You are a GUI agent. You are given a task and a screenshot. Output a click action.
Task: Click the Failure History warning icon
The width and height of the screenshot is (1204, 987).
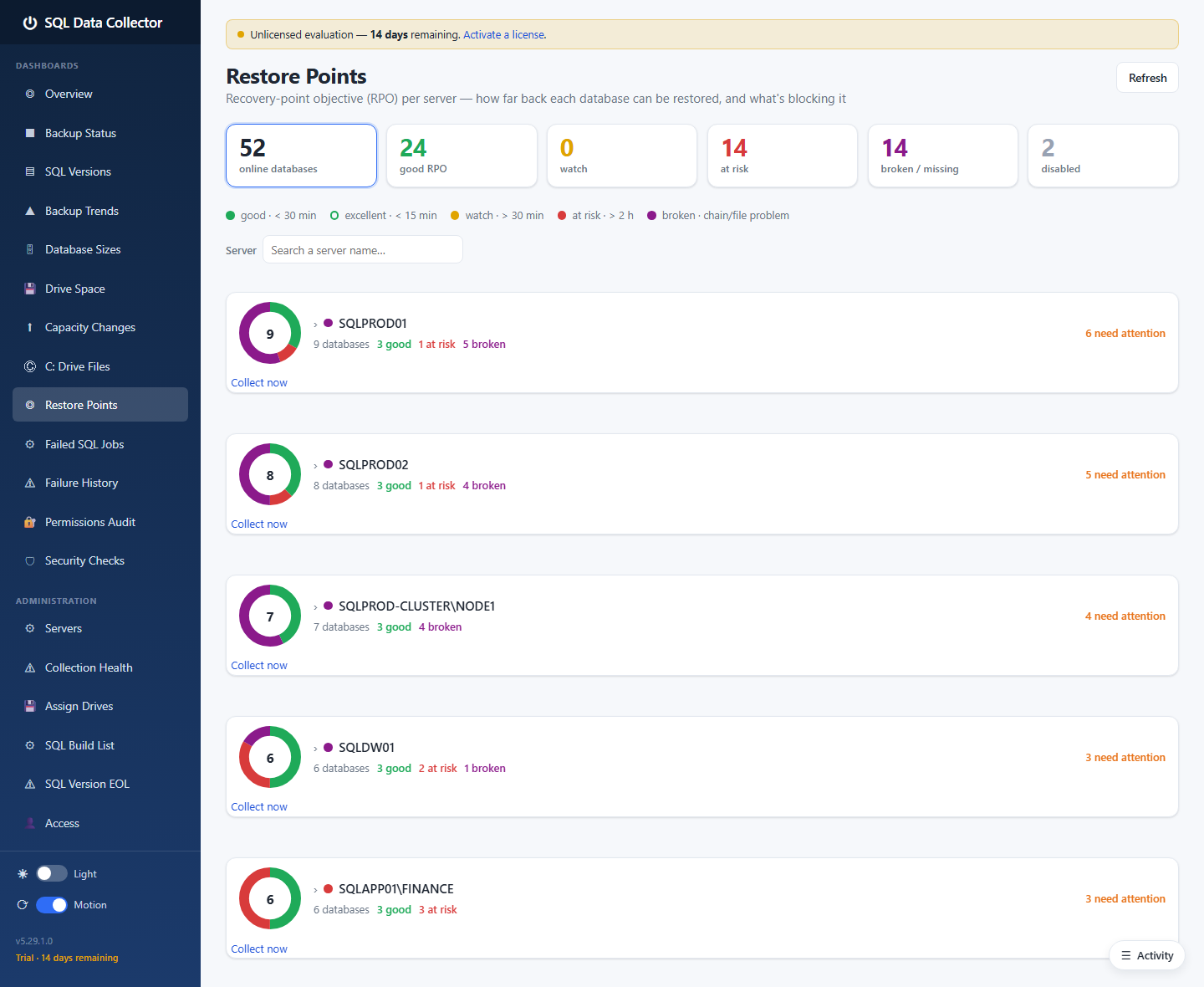(30, 483)
